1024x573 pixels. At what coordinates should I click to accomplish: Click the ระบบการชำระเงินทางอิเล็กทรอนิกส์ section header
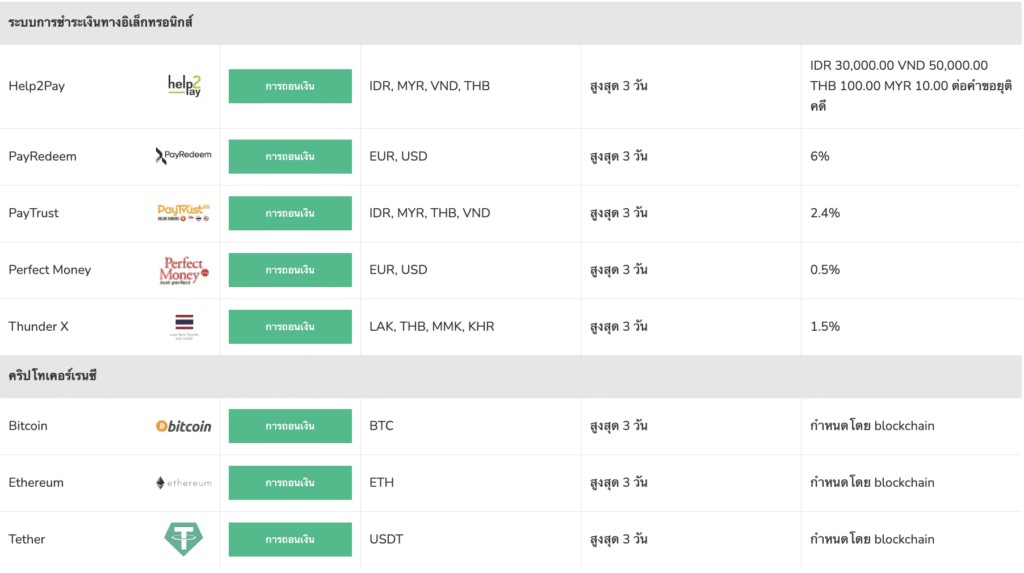click(100, 22)
